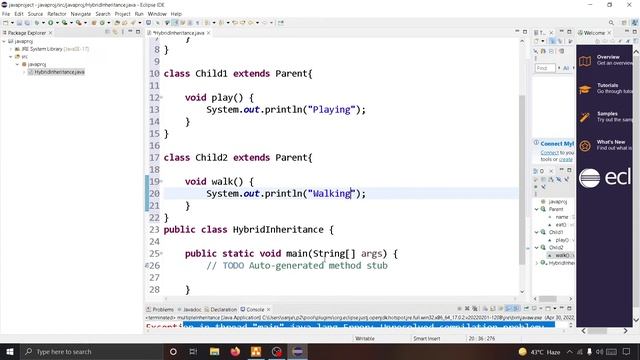Close the Welcome tab
Screen dimensions: 640x360
(609, 33)
